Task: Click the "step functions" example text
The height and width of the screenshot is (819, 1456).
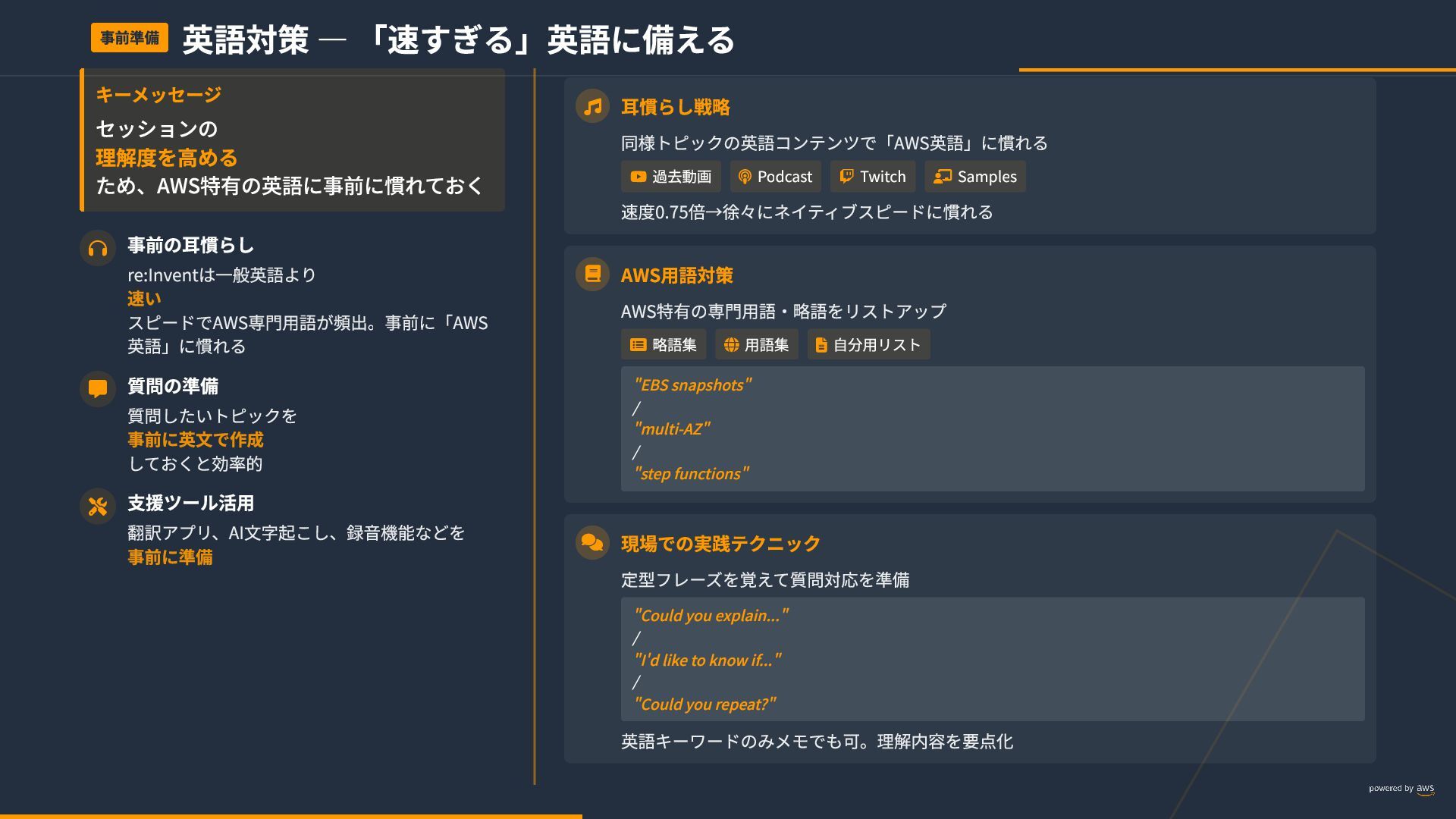Action: pos(691,474)
